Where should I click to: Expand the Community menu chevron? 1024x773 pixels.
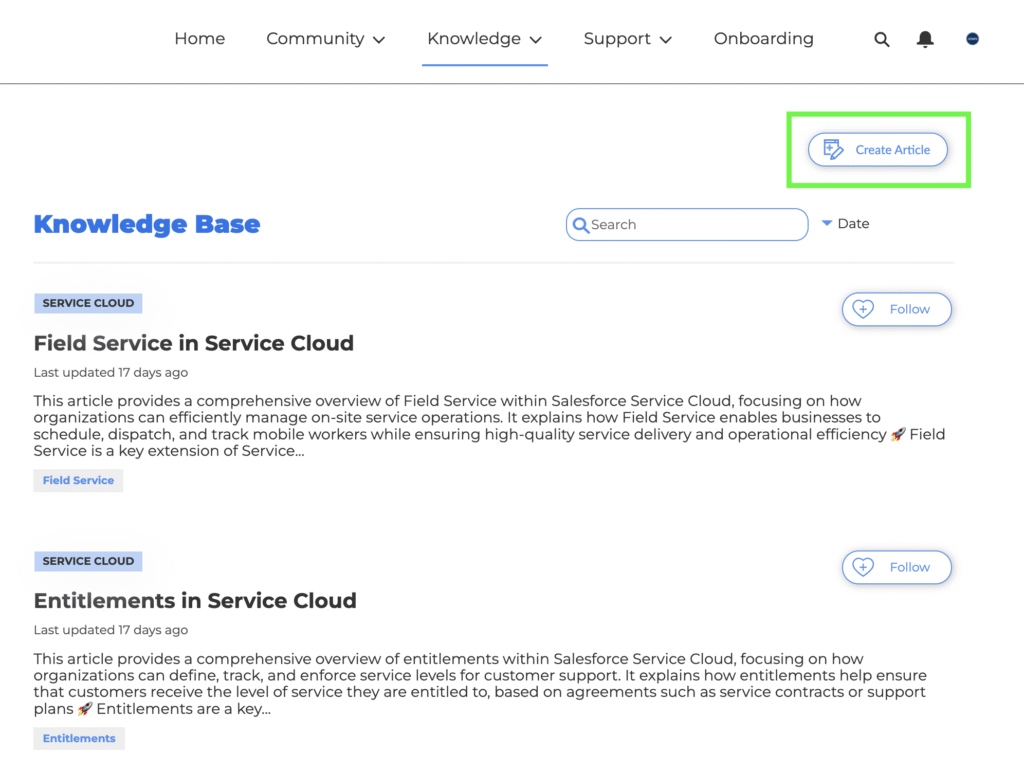click(379, 40)
